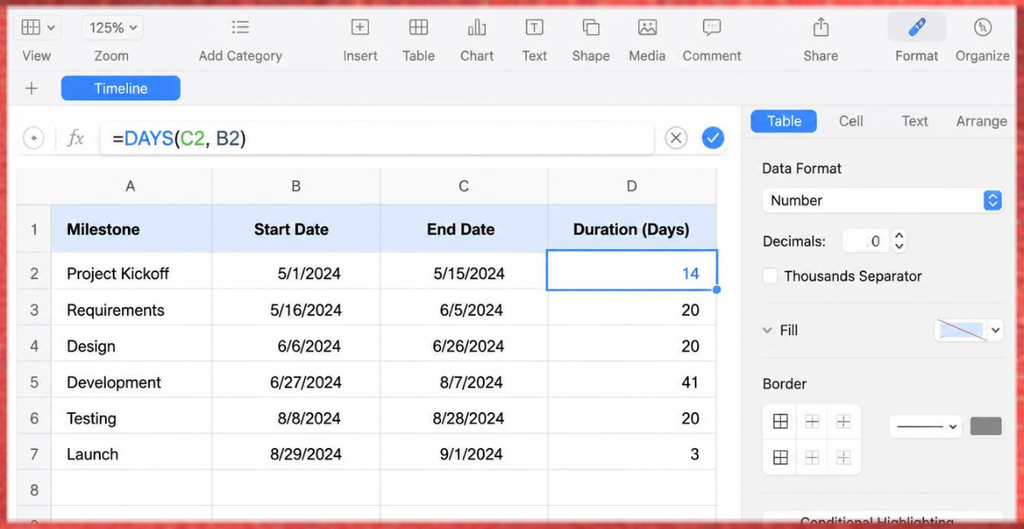Open the Data Format Number dropdown
Screen dimensions: 1024x529
pyautogui.click(x=882, y=200)
